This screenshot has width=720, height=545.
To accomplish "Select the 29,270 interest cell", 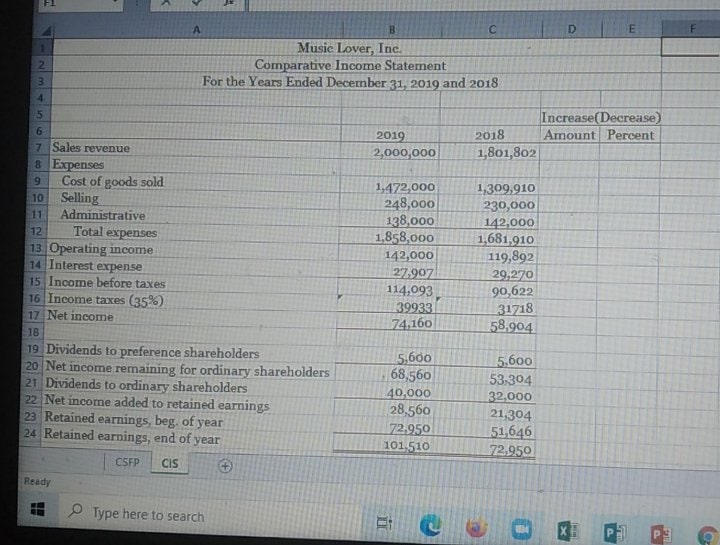I will coord(512,274).
